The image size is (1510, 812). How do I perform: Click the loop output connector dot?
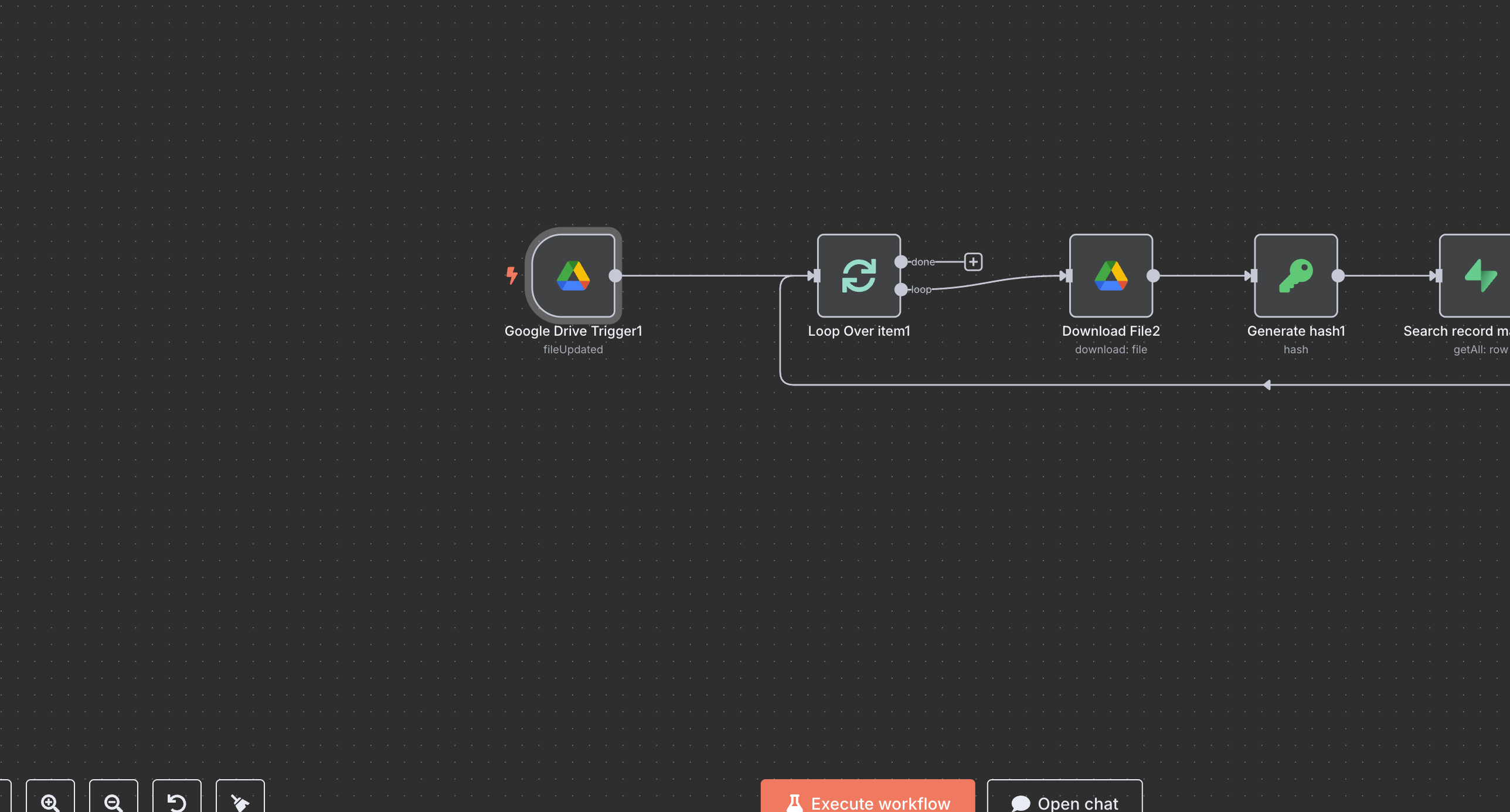point(901,289)
